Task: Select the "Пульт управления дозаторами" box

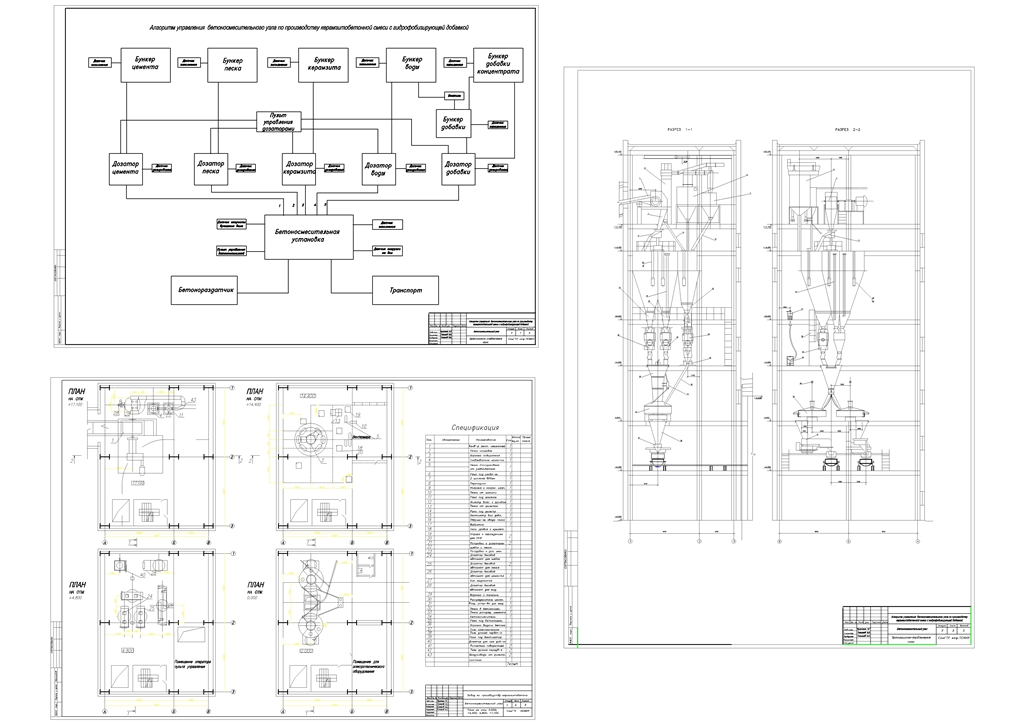Action: coord(277,122)
